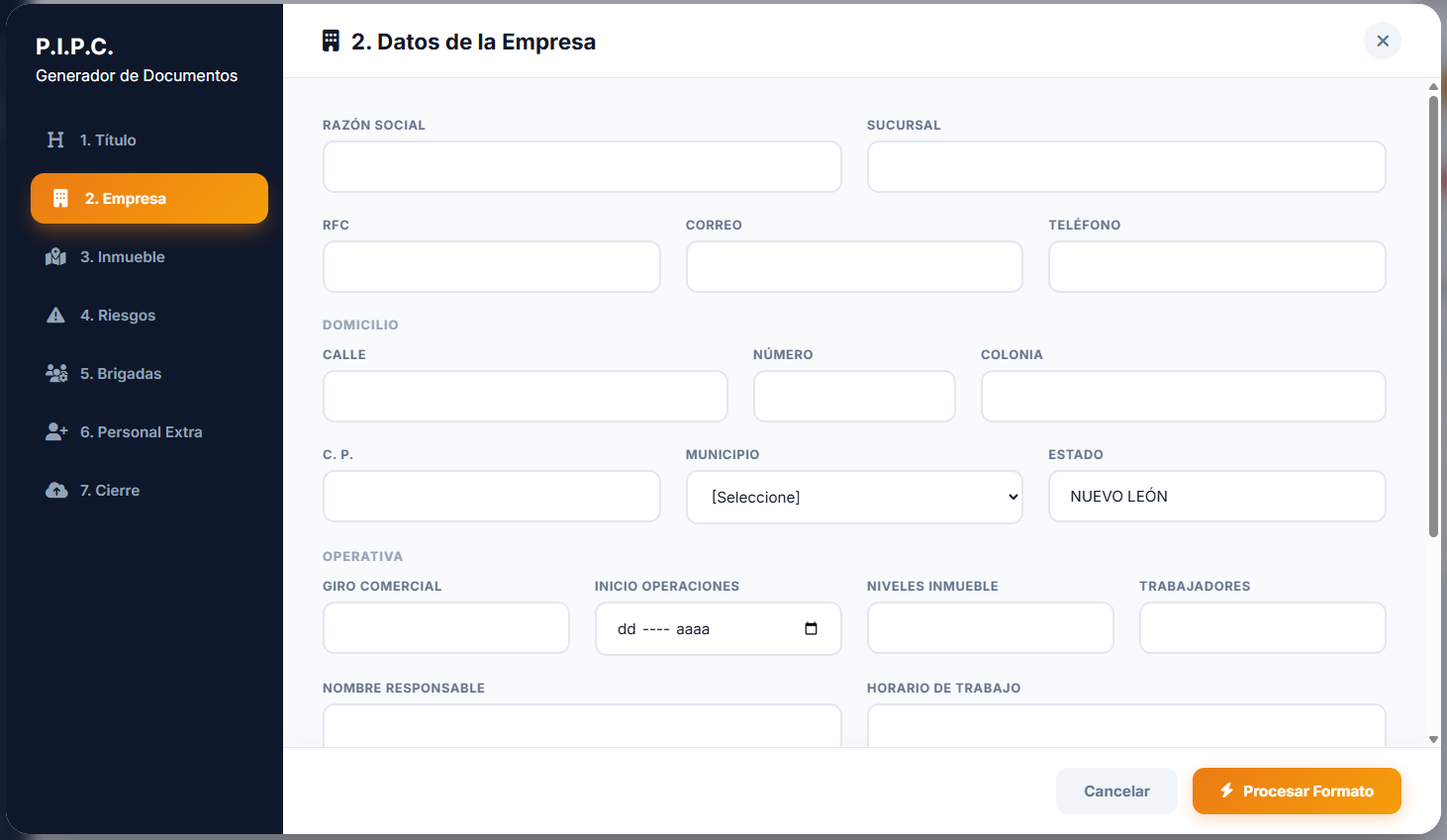Open the 6. Personal Extra section label
Screen dimensions: 1447x840
(x=142, y=431)
